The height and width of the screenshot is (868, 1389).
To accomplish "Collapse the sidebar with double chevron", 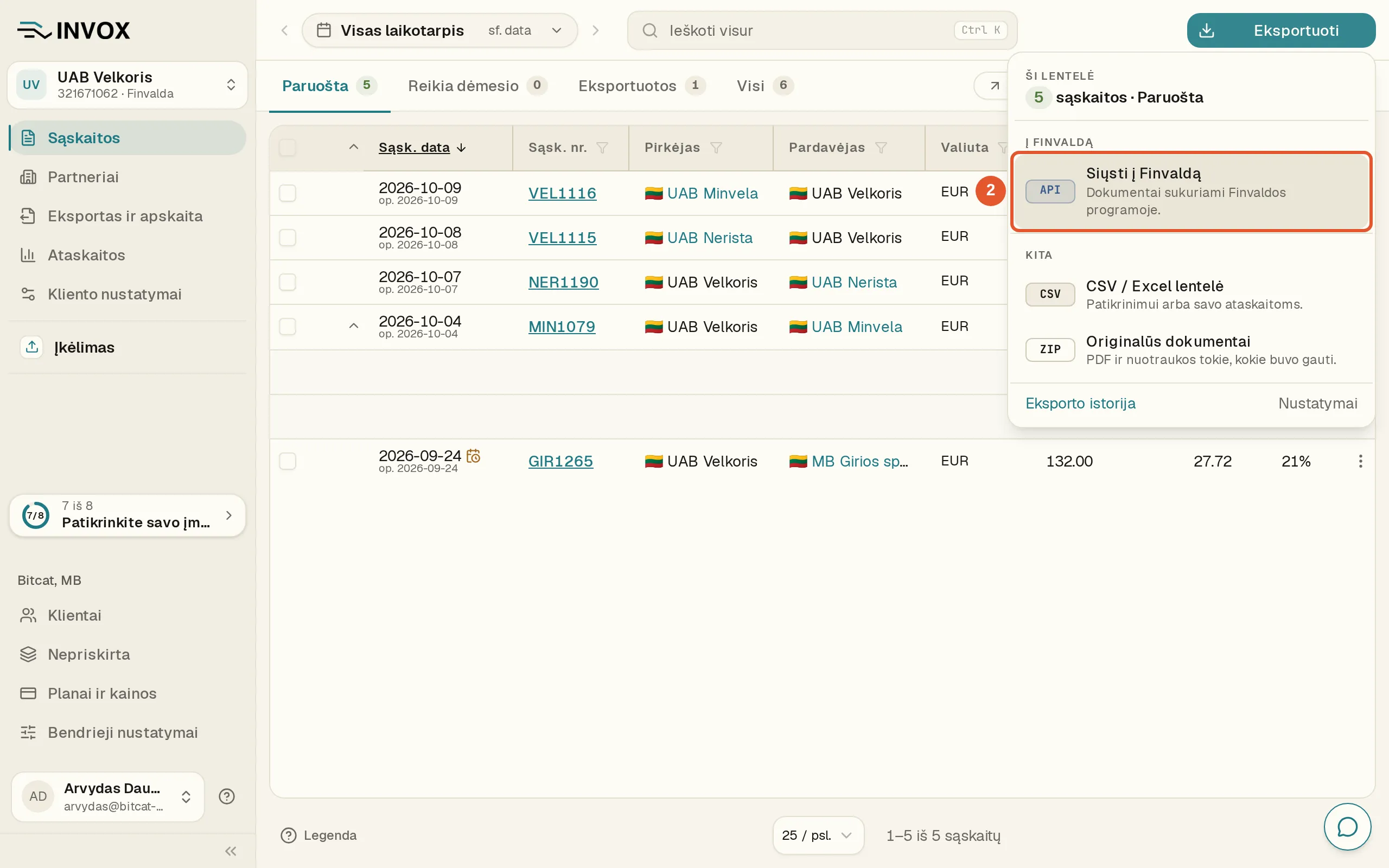I will point(231,851).
